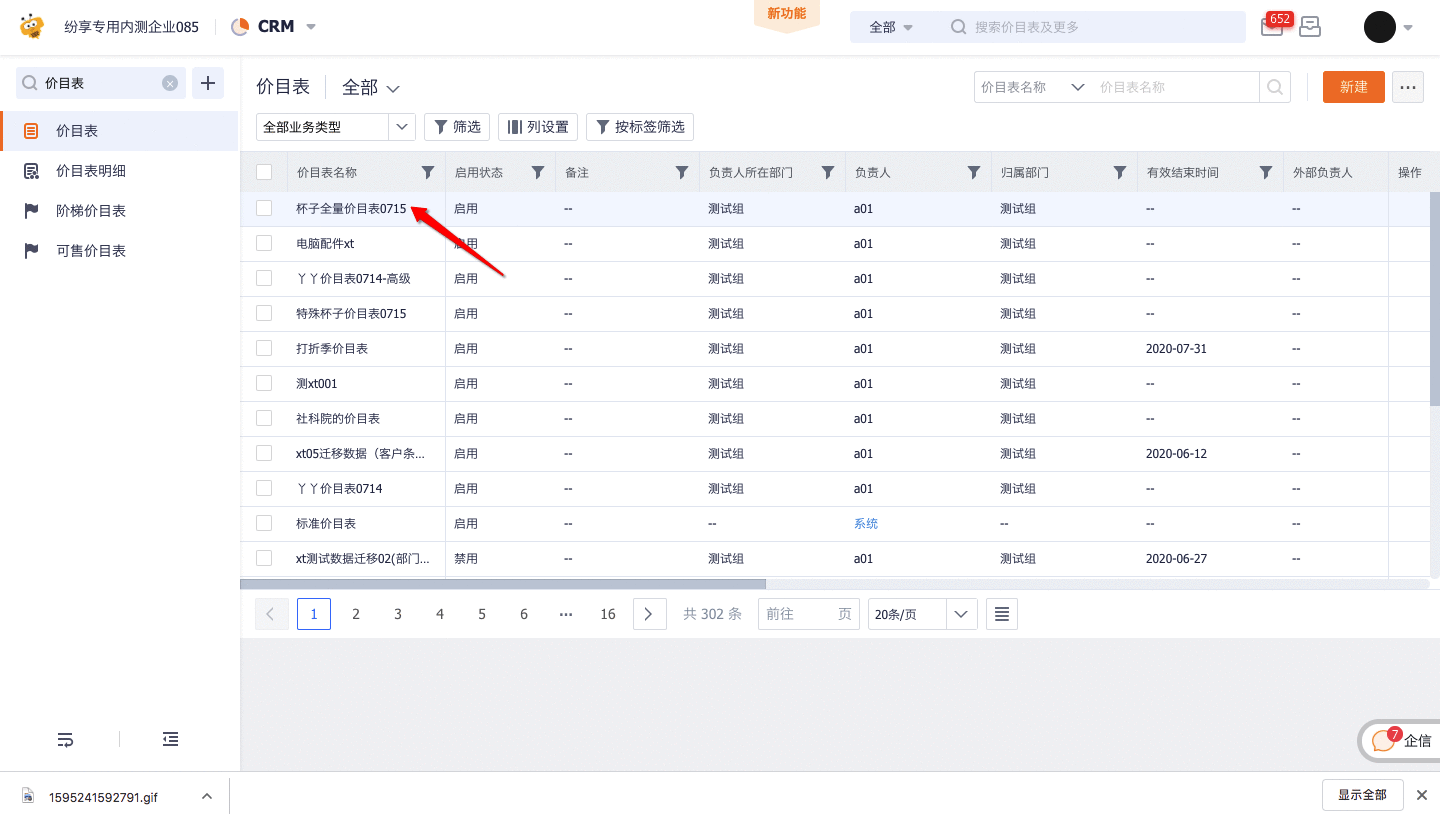This screenshot has width=1440, height=821.
Task: Open 价目表明细 in the sidebar
Action: [119, 171]
